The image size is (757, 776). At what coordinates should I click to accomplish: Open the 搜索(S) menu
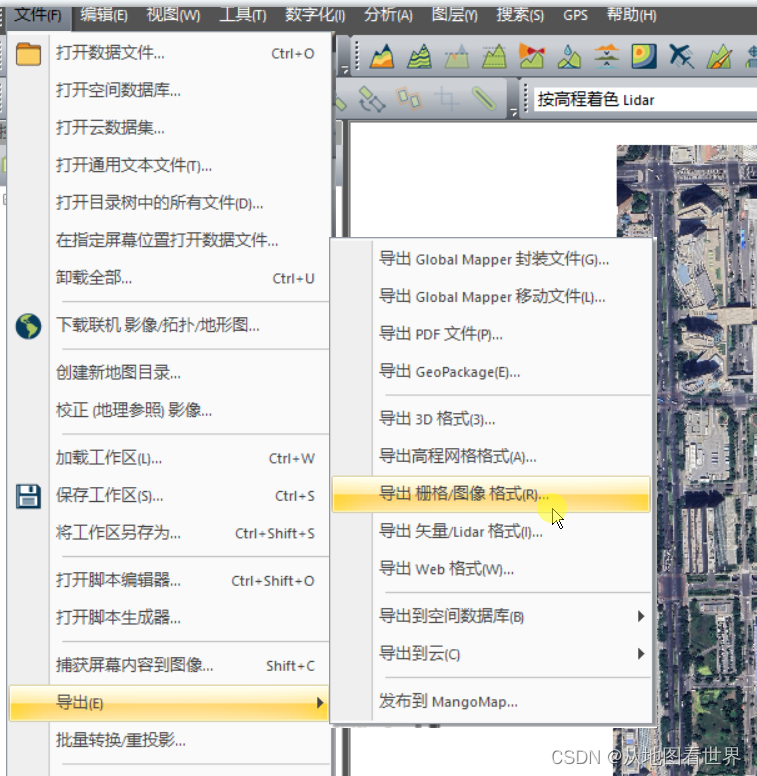(520, 16)
